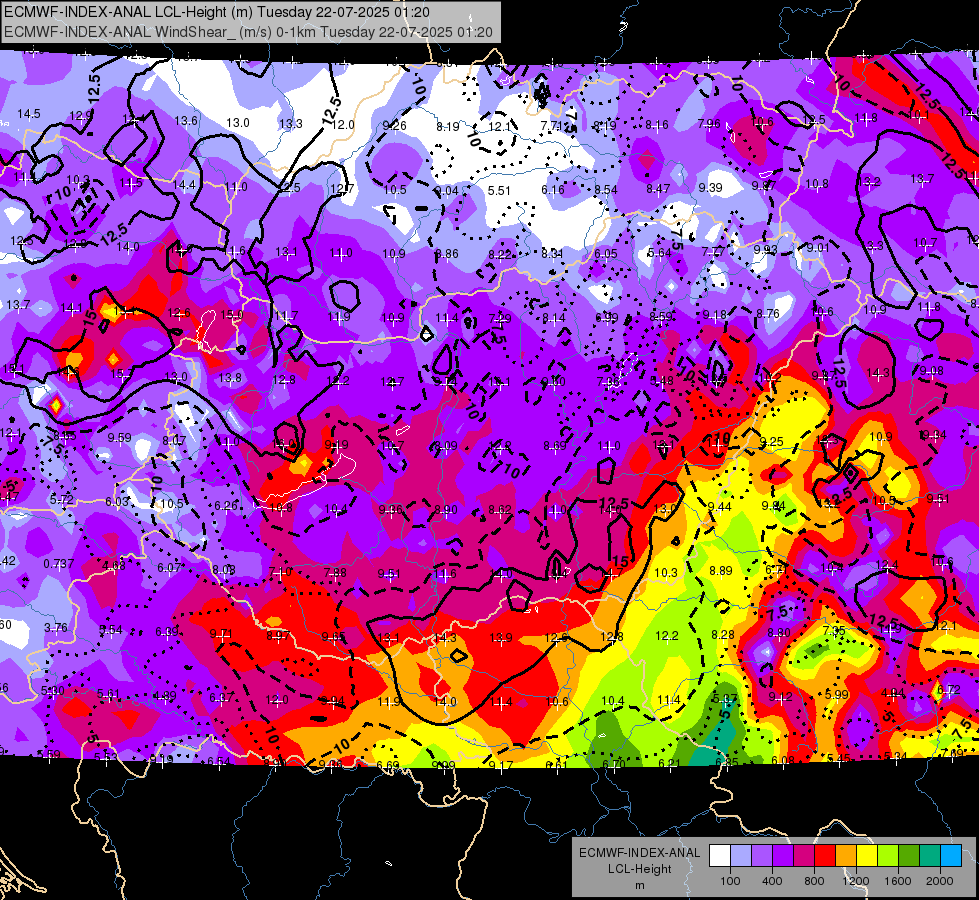Click the 0.737 wind shear value
Image resolution: width=979 pixels, height=900 pixels.
point(59,564)
